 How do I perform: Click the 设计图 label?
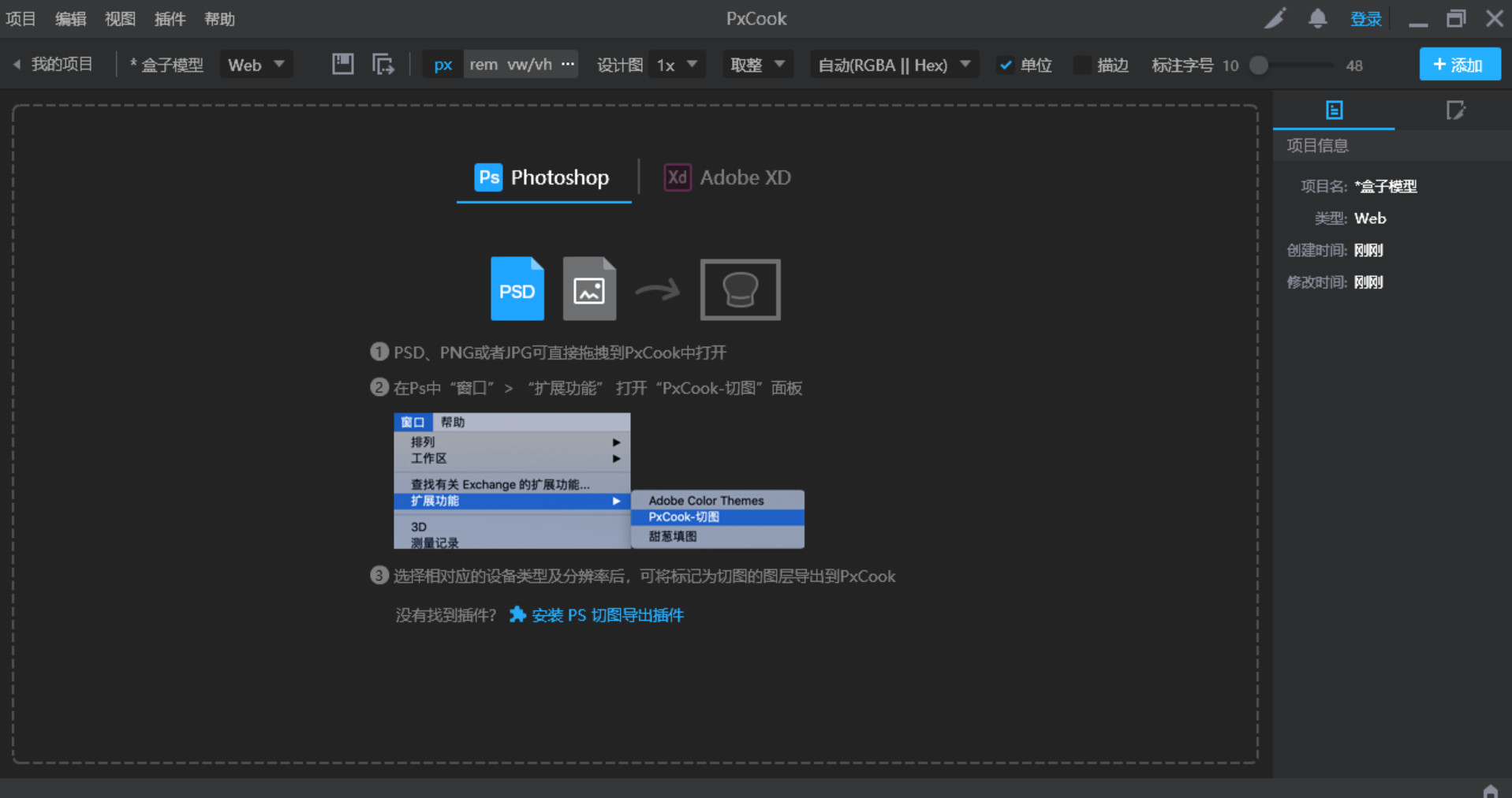[620, 65]
